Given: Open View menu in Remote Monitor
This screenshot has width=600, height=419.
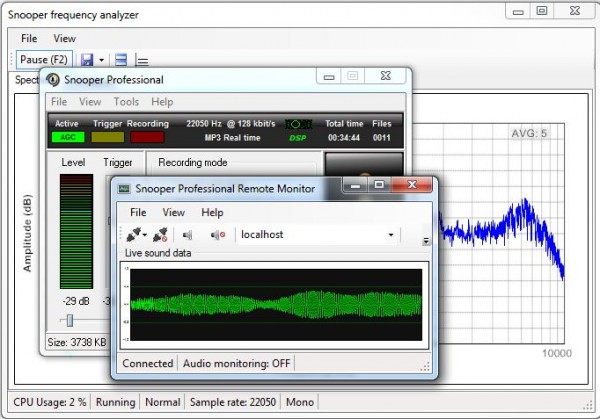Looking at the screenshot, I should click(x=173, y=212).
